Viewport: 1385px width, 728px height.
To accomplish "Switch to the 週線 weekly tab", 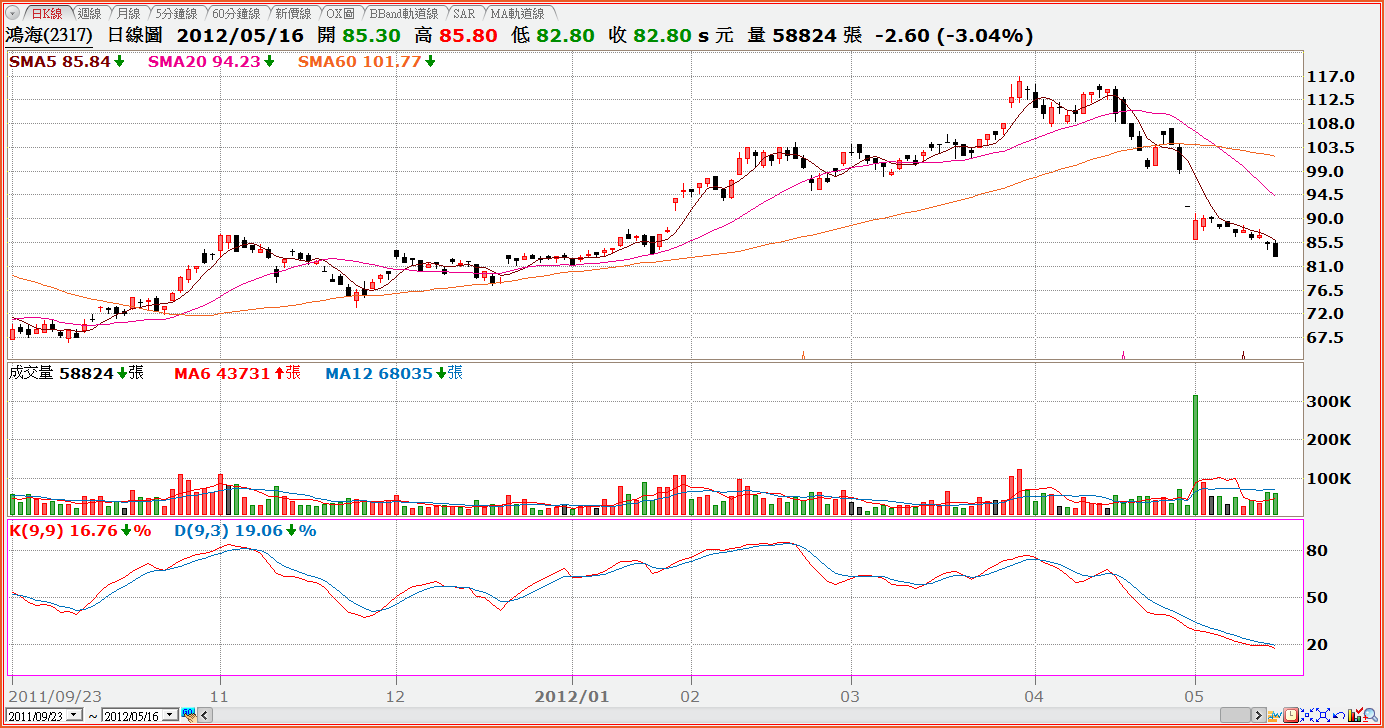I will (x=88, y=14).
